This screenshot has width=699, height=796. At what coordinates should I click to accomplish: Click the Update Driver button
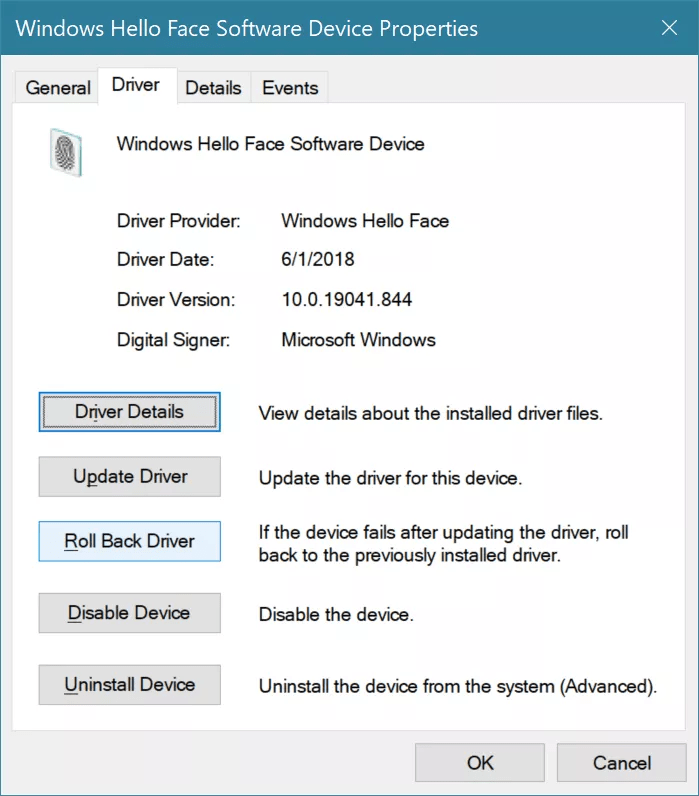coord(129,476)
